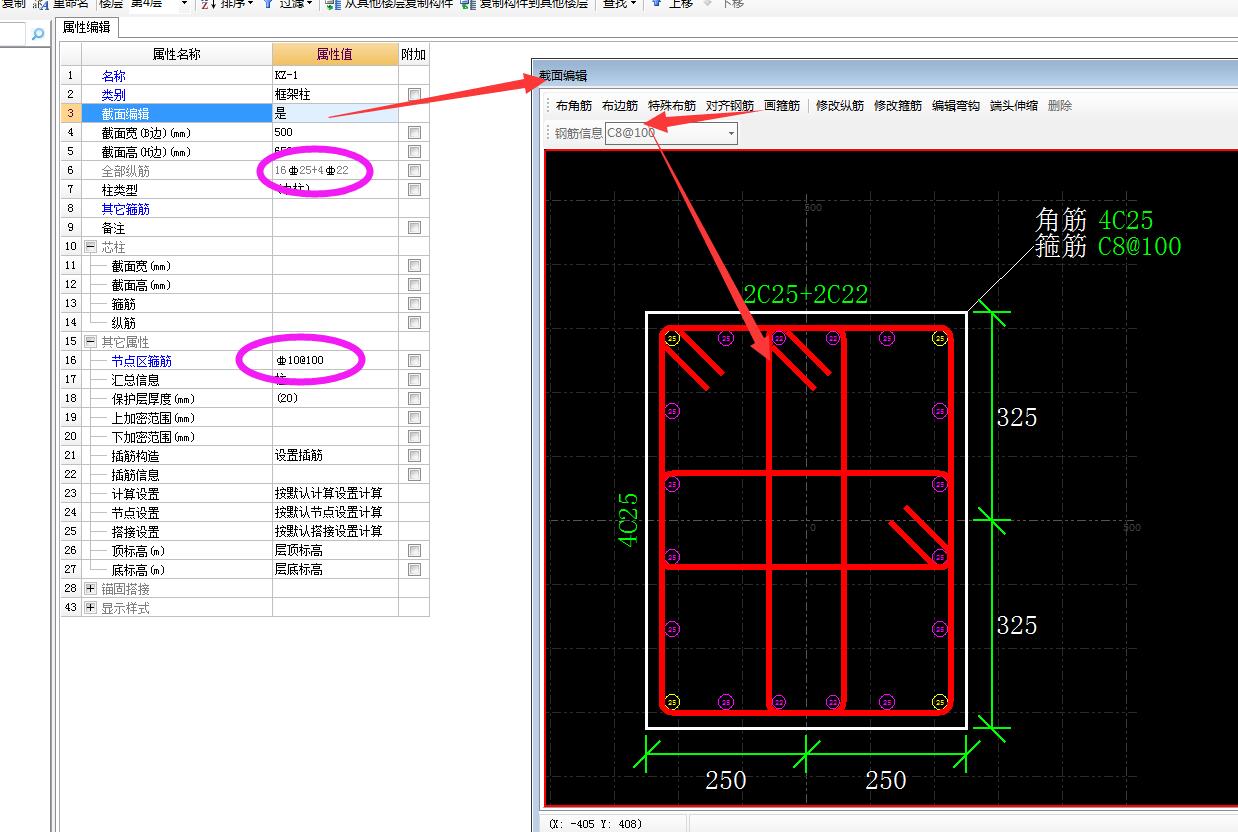Screen dimensions: 1238x832
Task: Click 计算设置 value 按默认计算设置计算
Action: [x=335, y=493]
